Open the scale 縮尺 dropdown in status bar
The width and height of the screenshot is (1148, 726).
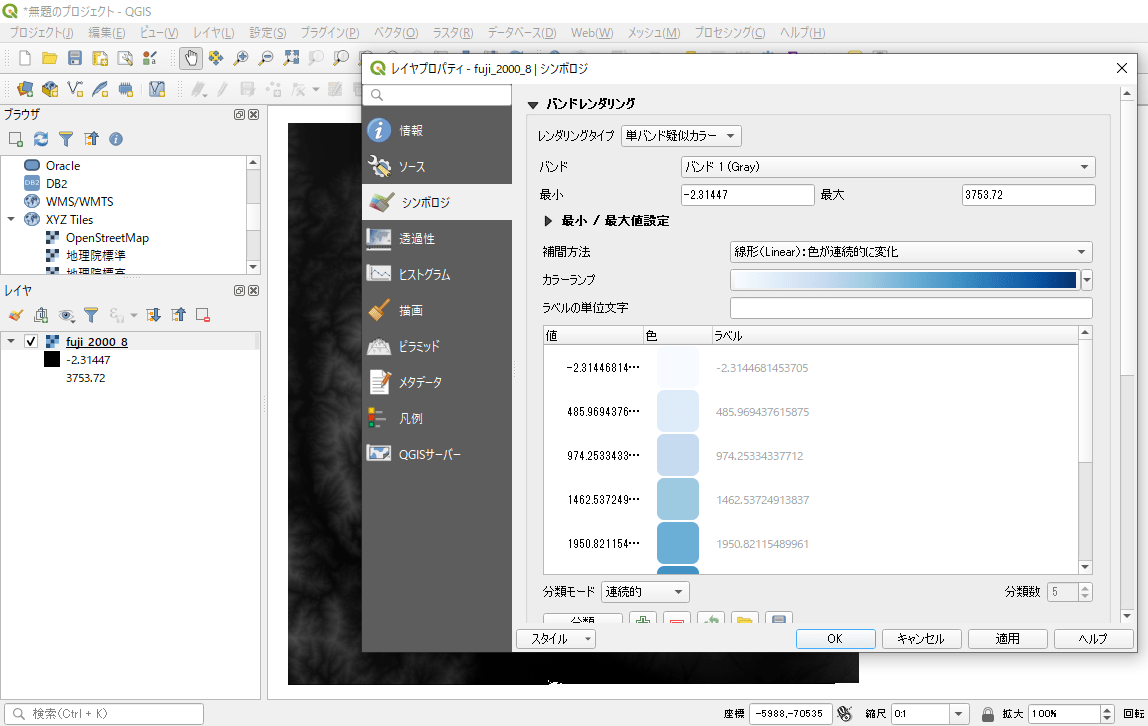(x=958, y=714)
